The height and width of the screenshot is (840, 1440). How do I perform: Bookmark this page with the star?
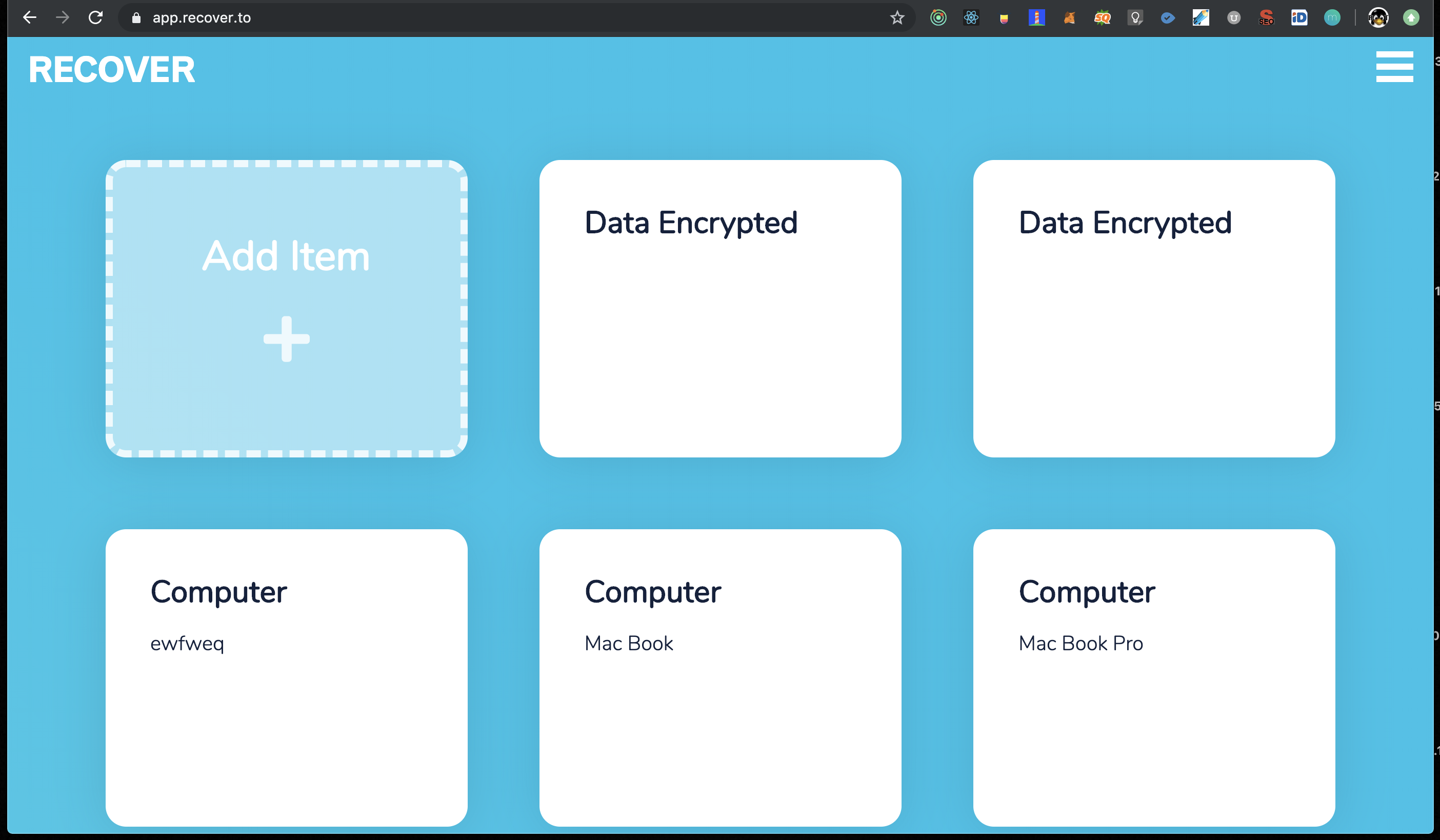tap(896, 18)
